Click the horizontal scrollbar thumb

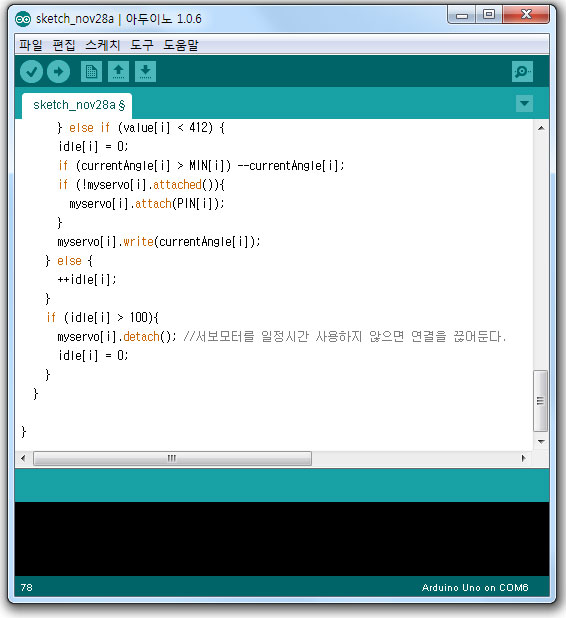pyautogui.click(x=172, y=458)
